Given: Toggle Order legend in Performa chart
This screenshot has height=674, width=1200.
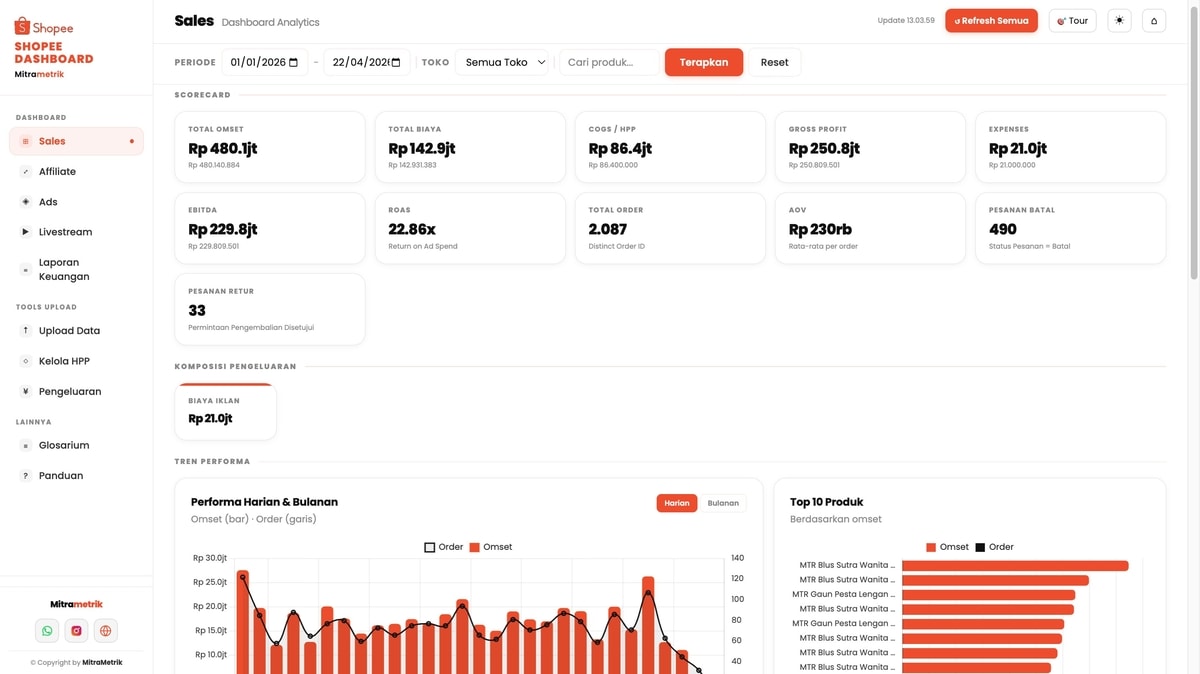Looking at the screenshot, I should pos(430,547).
